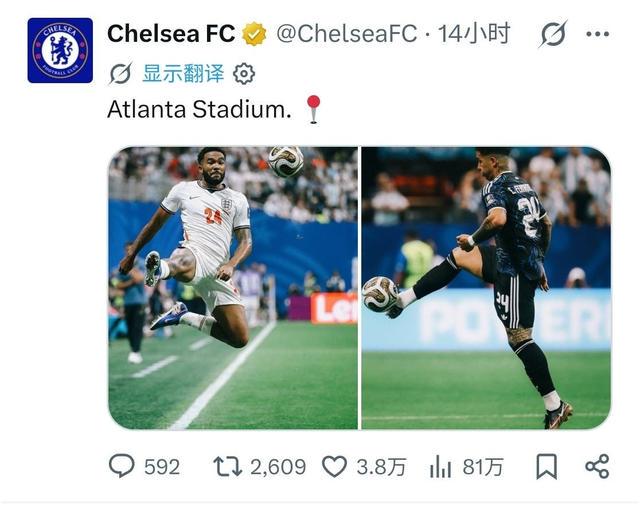Click the 显示翻译 translate link
The height and width of the screenshot is (508, 640).
pyautogui.click(x=183, y=74)
